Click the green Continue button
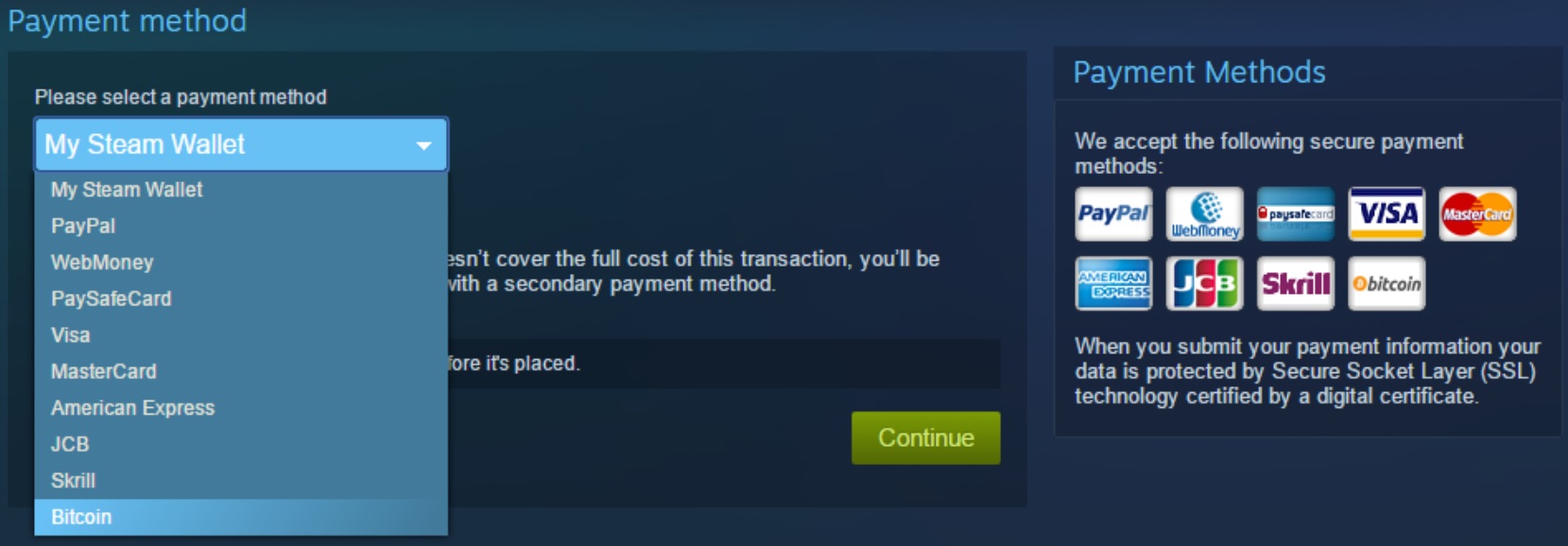This screenshot has height=546, width=1568. coord(926,437)
